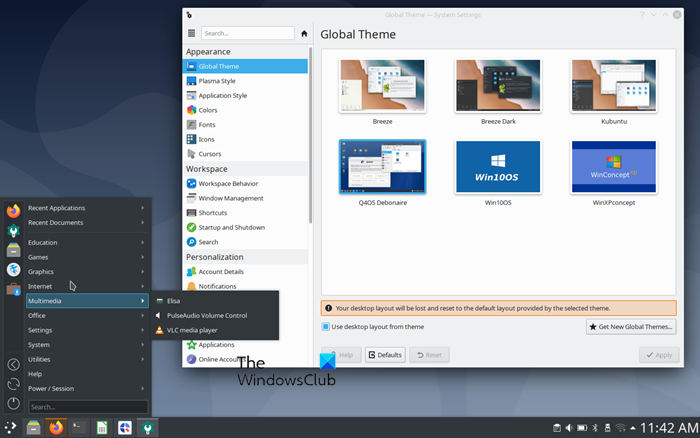Click the Defaults button

385,355
